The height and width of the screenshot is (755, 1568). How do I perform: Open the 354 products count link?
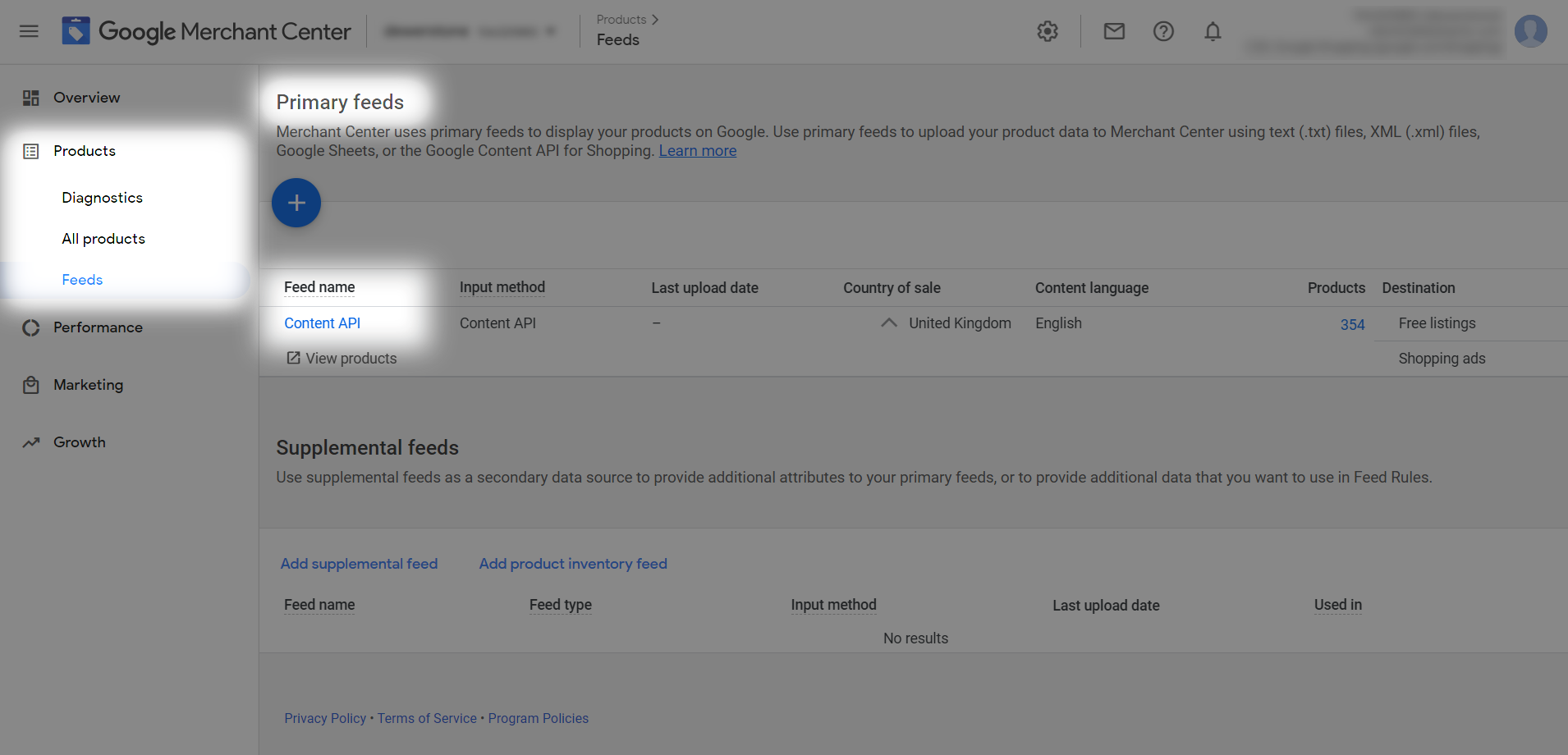click(1353, 324)
